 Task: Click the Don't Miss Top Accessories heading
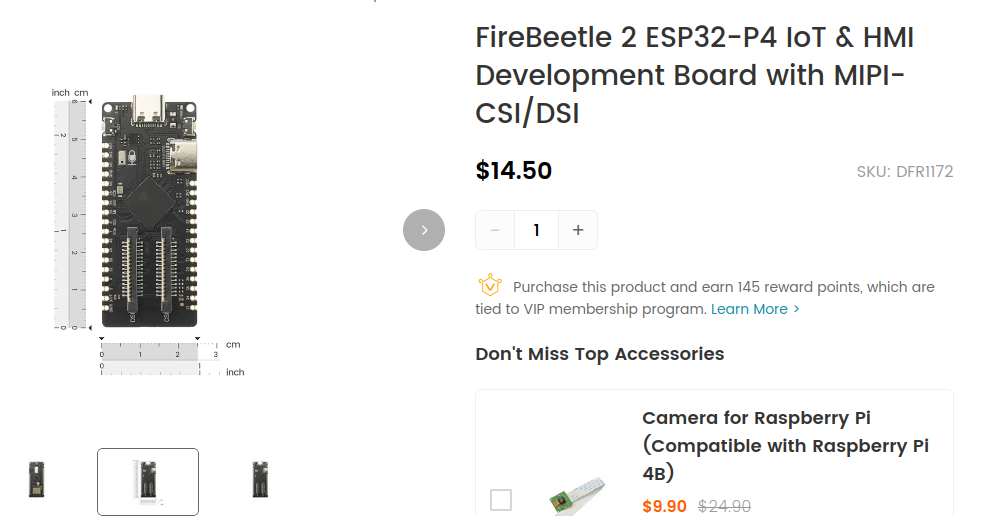(599, 354)
